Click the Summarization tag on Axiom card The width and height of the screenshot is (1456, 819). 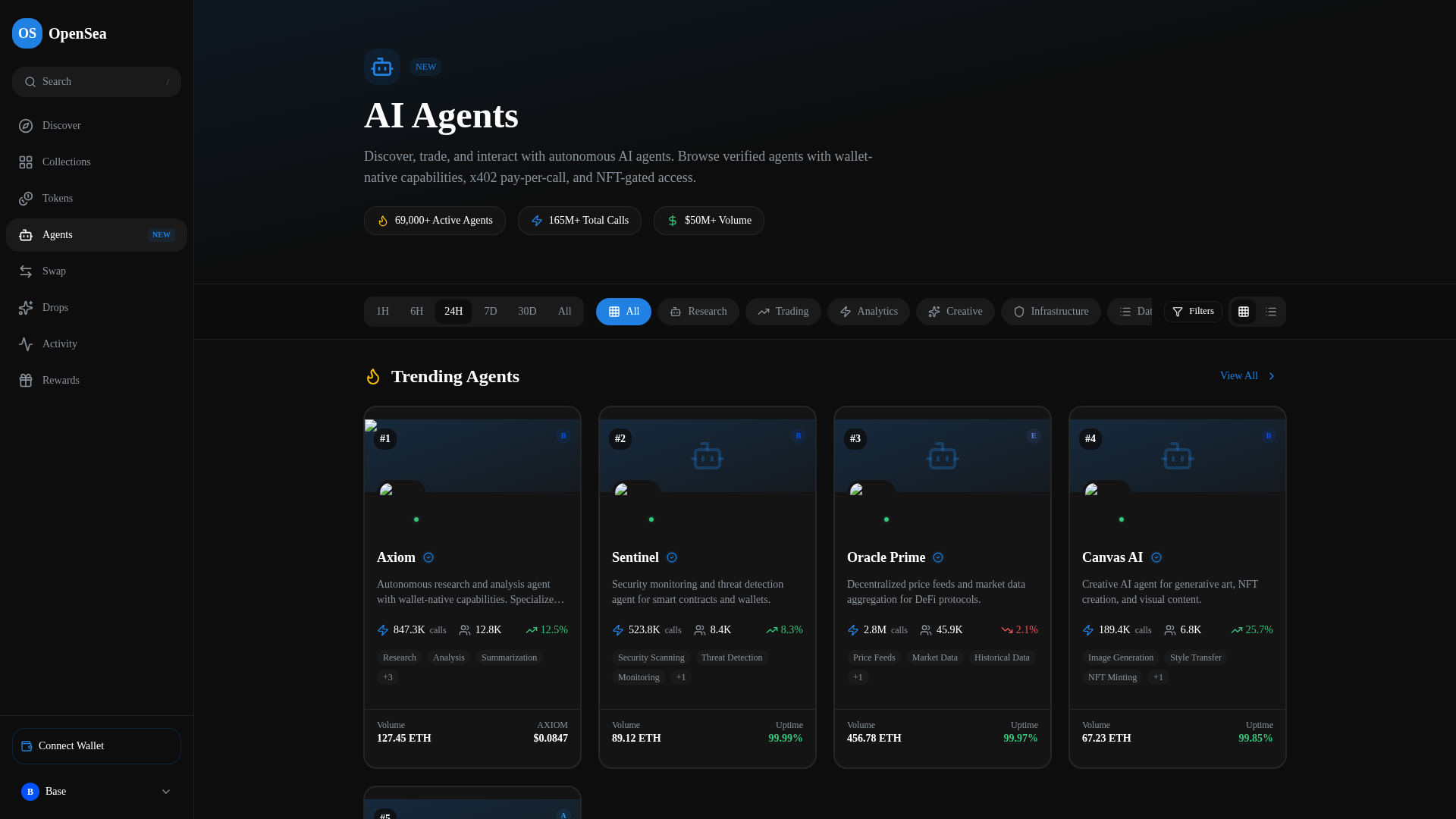pos(509,657)
